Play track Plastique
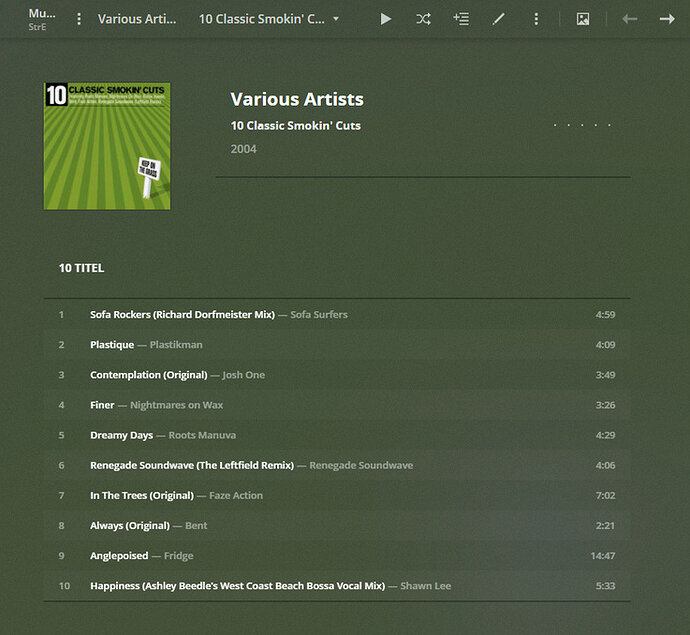 point(112,345)
